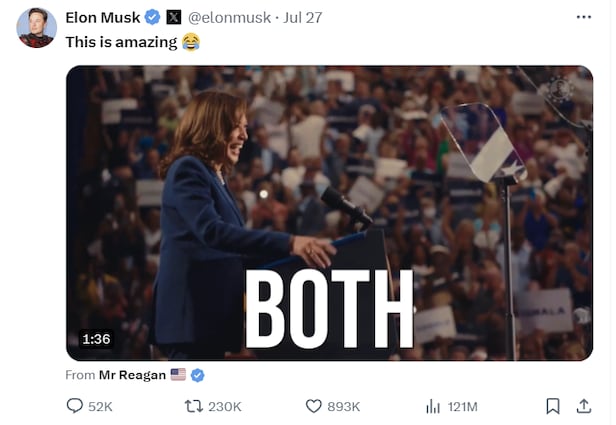The height and width of the screenshot is (425, 616).
Task: Play the embedded video
Action: [329, 213]
